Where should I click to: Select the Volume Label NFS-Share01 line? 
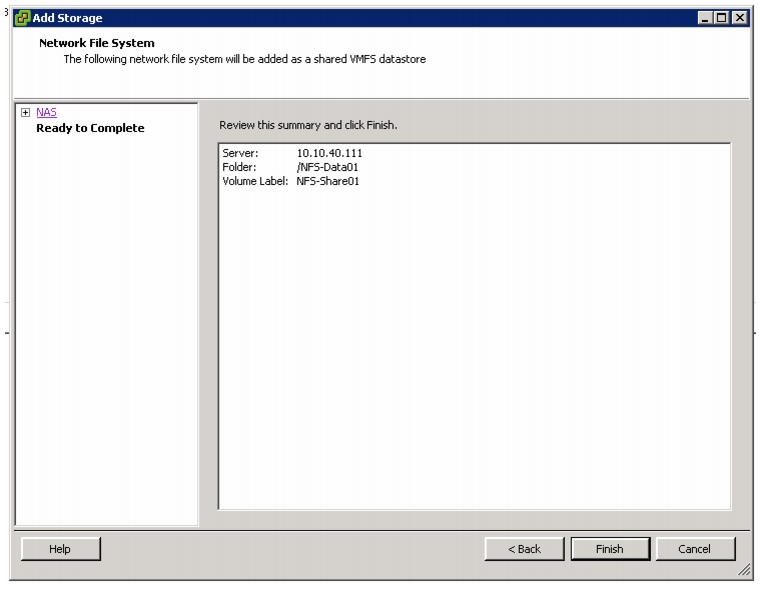[x=291, y=181]
